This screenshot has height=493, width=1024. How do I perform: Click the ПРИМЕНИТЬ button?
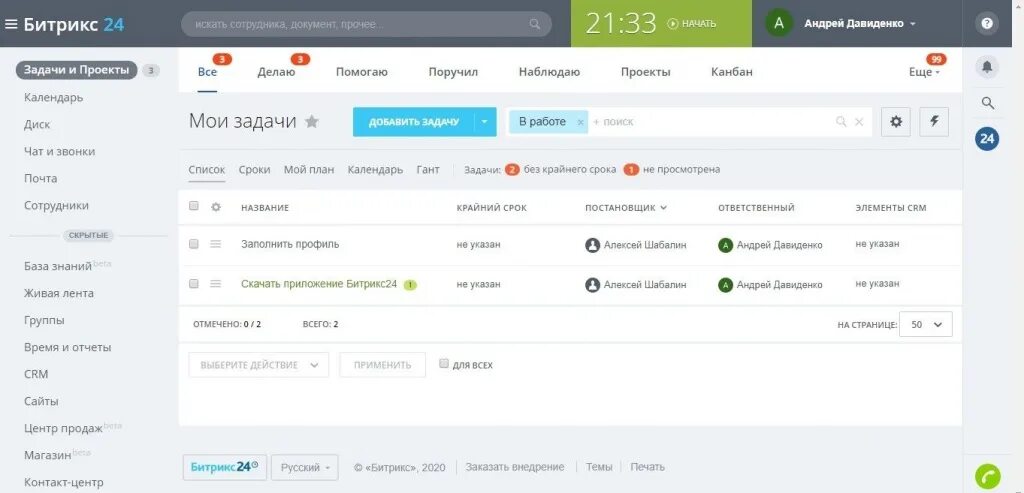[x=383, y=365]
